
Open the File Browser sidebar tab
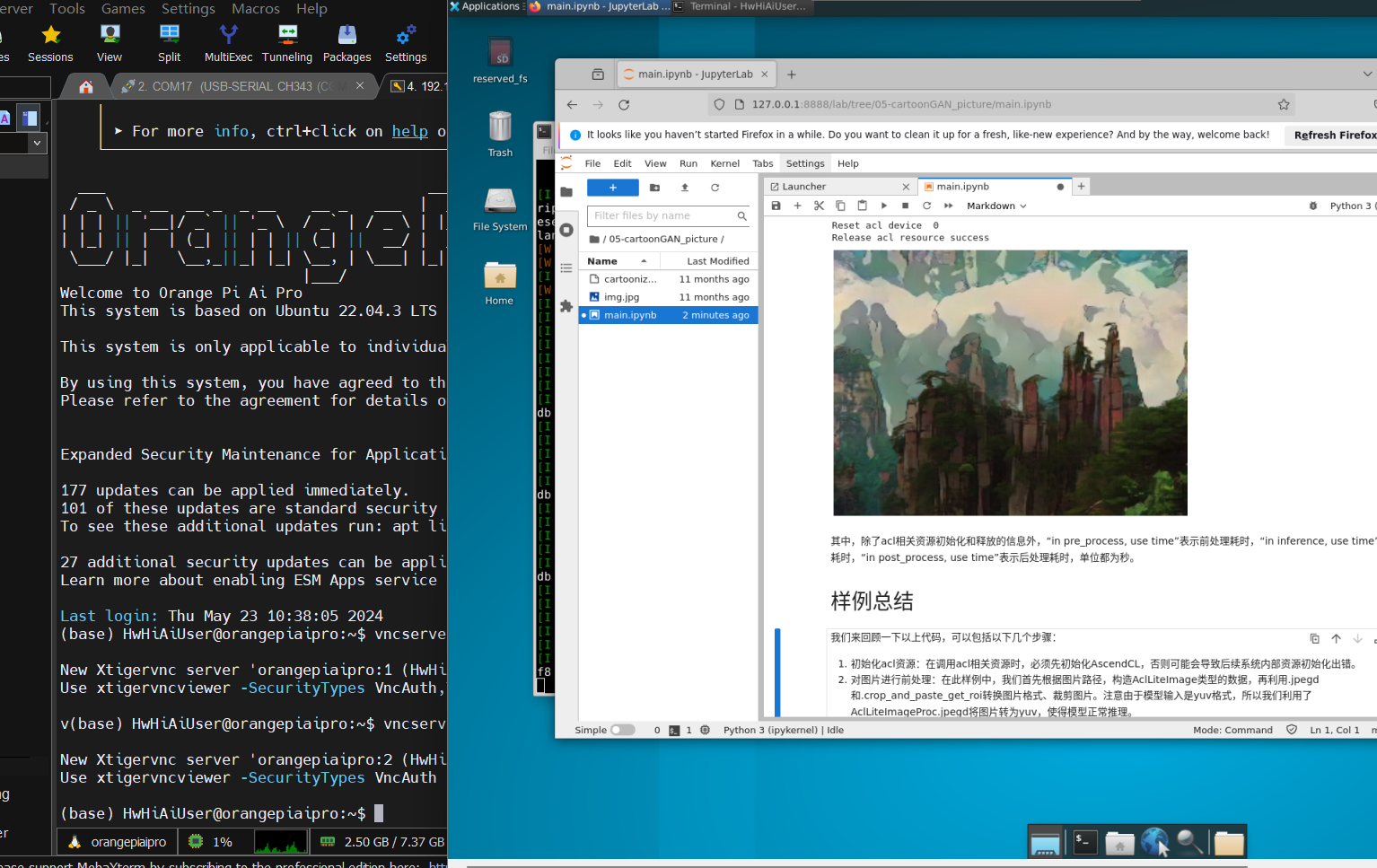566,191
